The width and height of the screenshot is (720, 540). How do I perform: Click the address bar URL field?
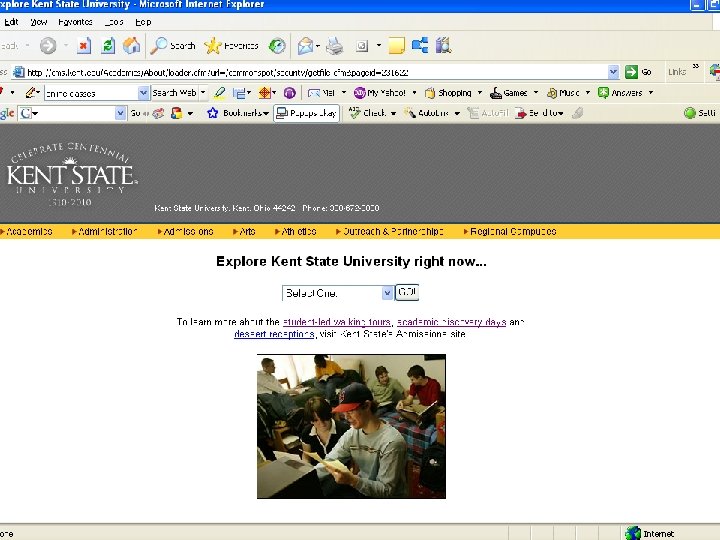pos(310,72)
